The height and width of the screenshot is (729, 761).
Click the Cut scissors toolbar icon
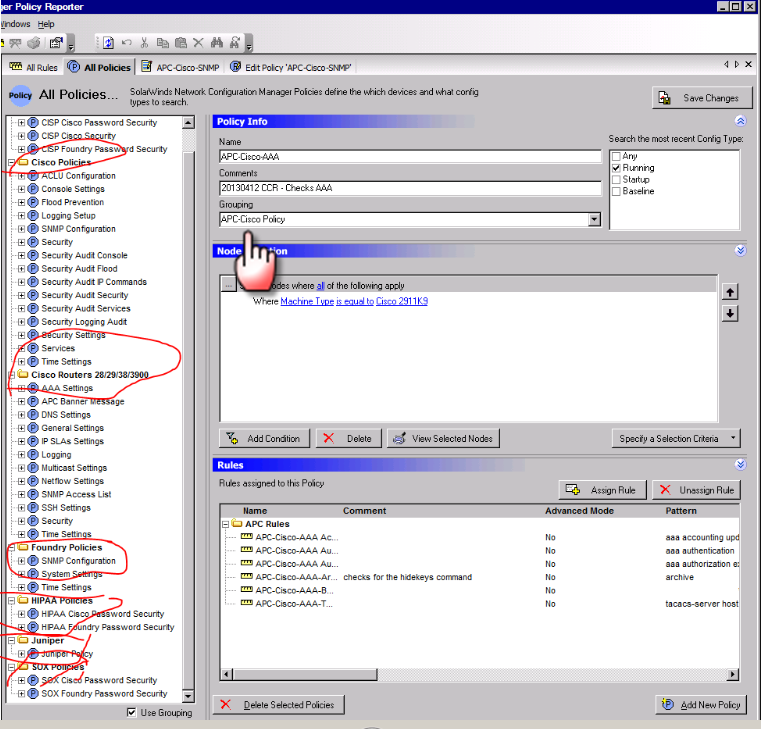(x=144, y=43)
